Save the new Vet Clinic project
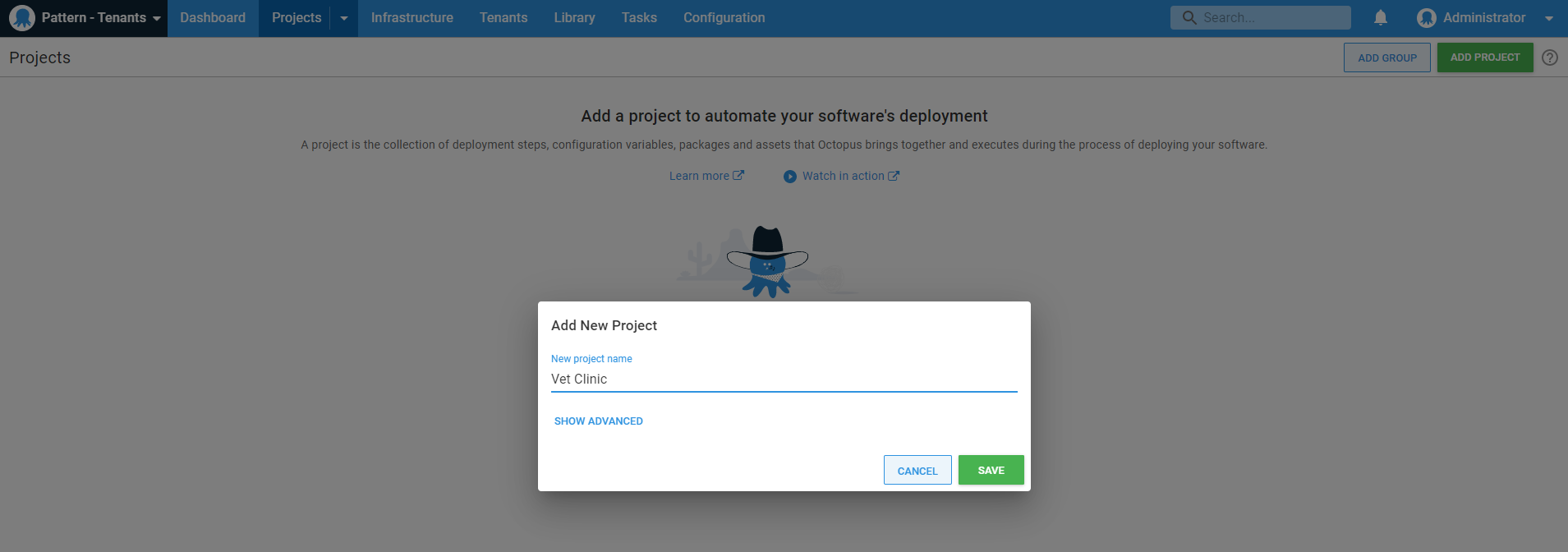 click(x=991, y=471)
